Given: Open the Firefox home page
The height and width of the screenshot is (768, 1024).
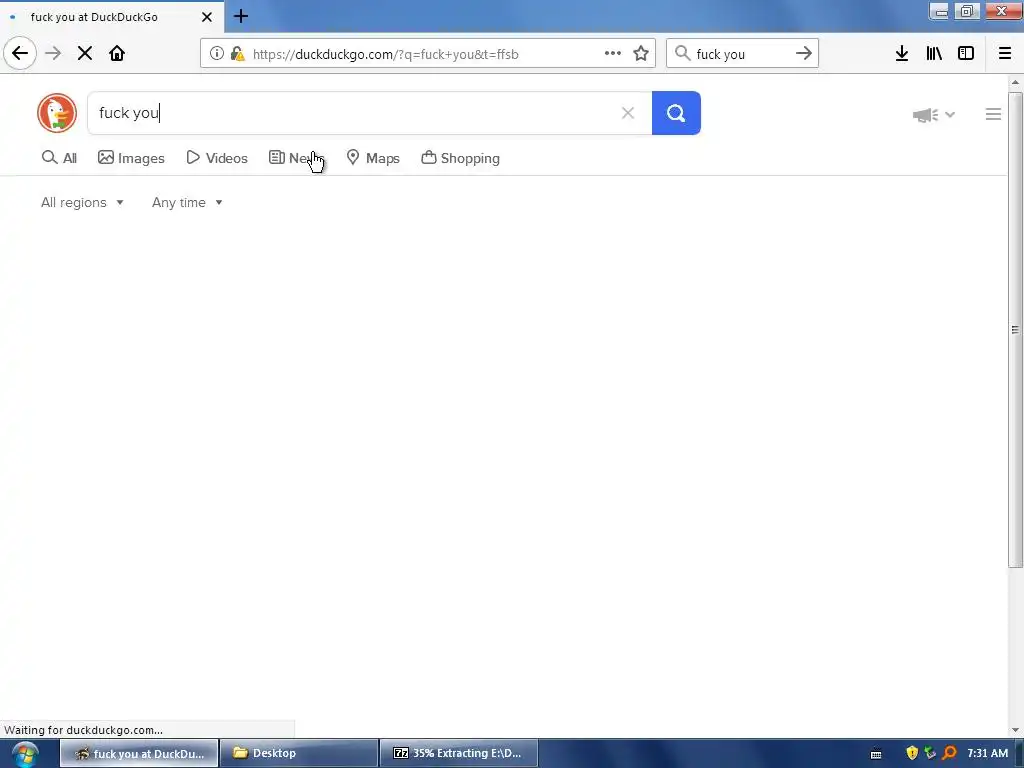Looking at the screenshot, I should click(x=117, y=54).
